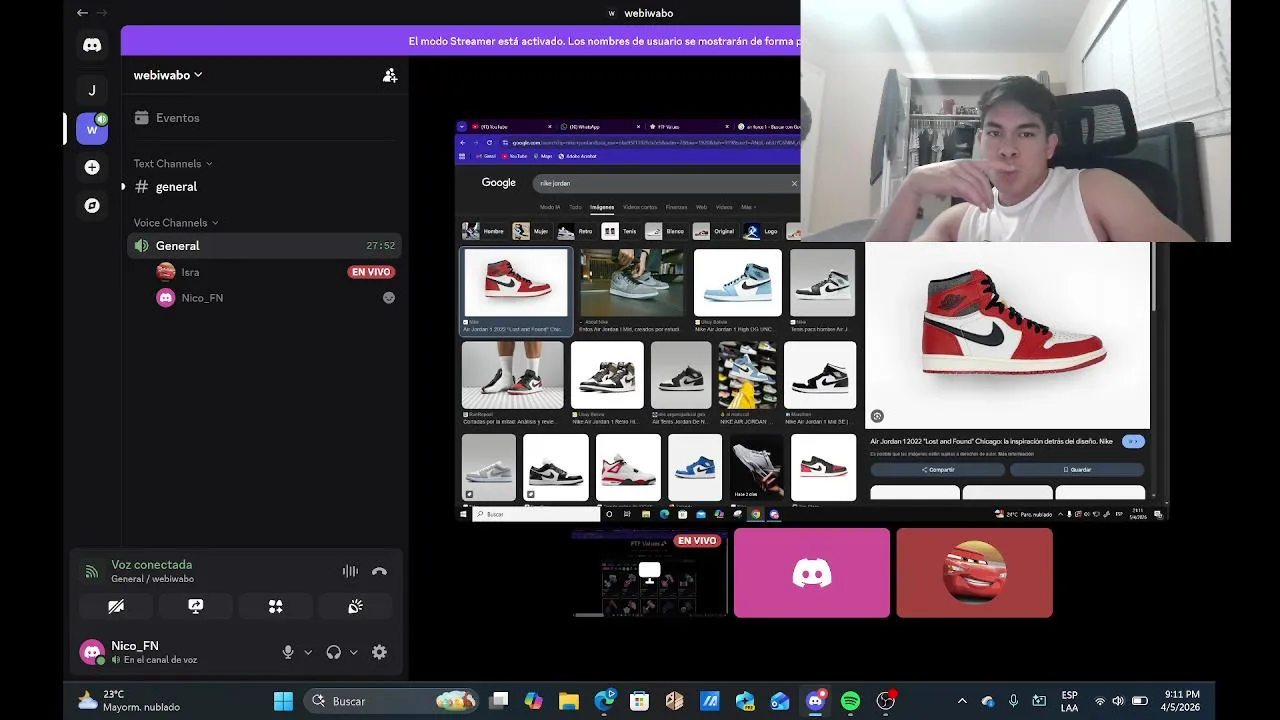Image resolution: width=1280 pixels, height=720 pixels.
Task: Select Isra in the voice channel
Action: click(x=275, y=272)
